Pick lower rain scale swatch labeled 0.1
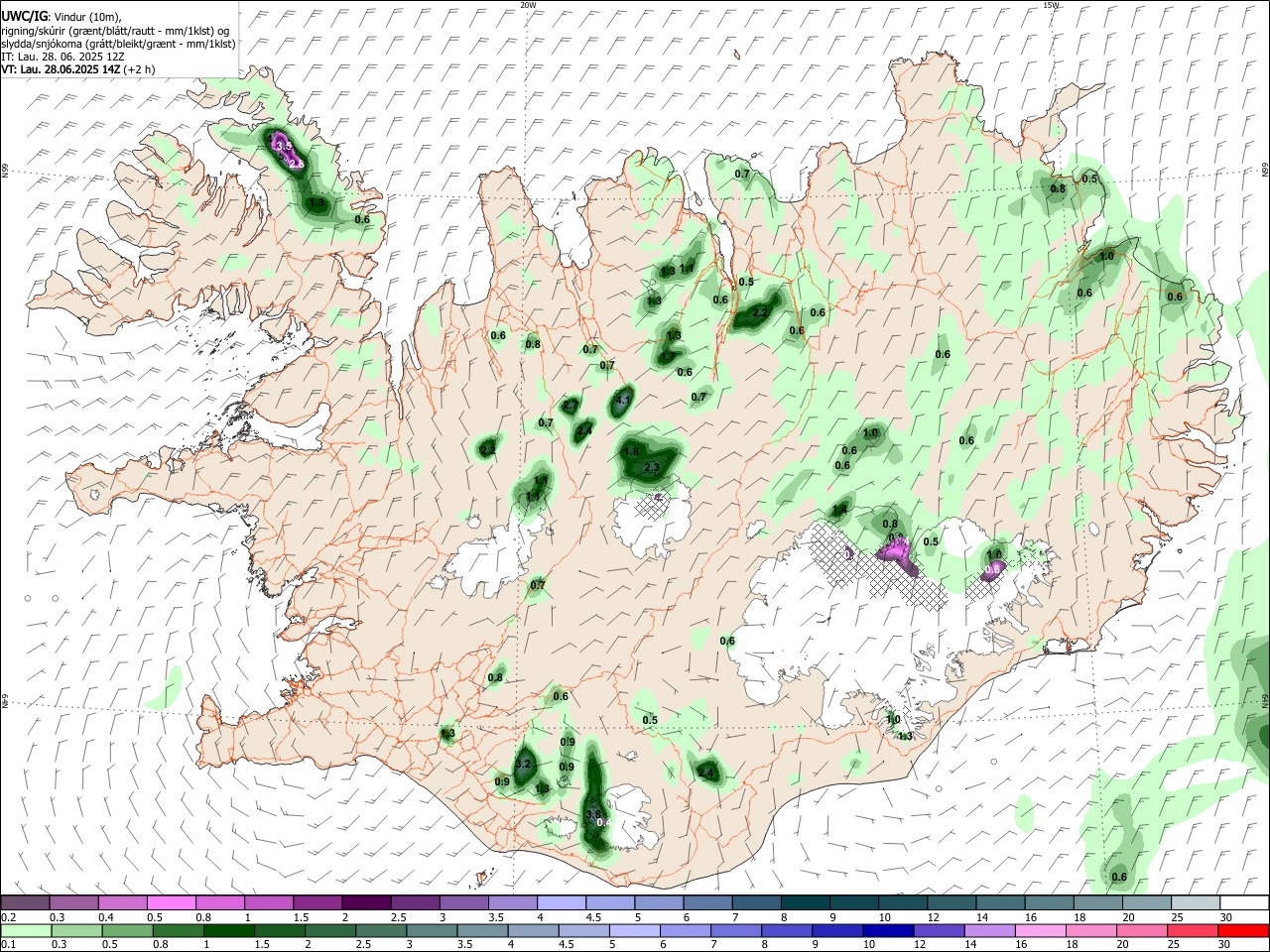This screenshot has width=1270, height=952. (x=26, y=930)
